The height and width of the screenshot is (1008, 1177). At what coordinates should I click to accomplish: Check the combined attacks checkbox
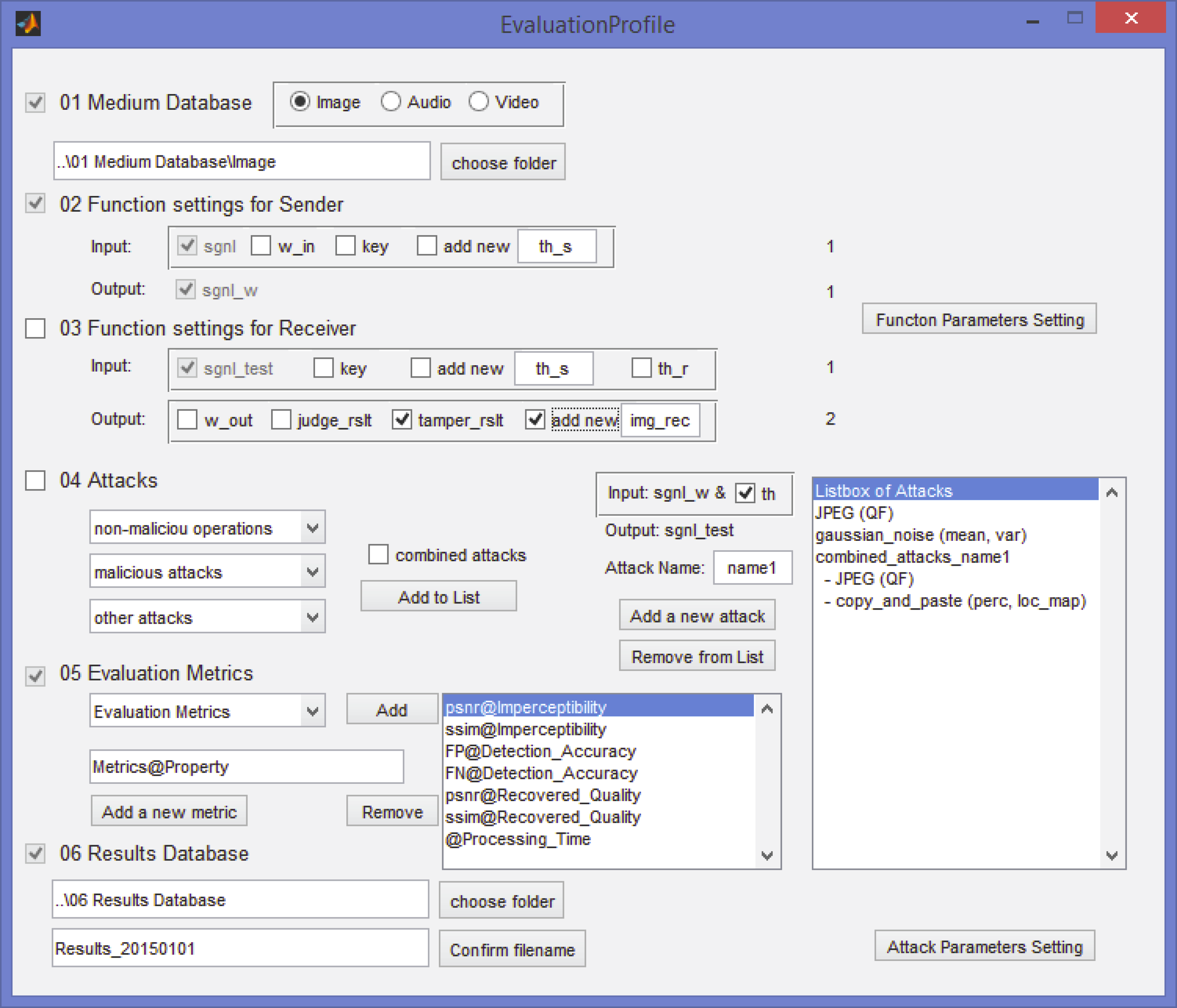[x=378, y=554]
